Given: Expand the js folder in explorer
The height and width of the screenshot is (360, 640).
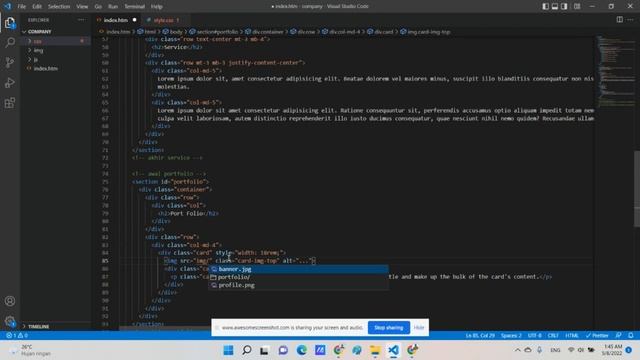Looking at the screenshot, I should click(36, 59).
